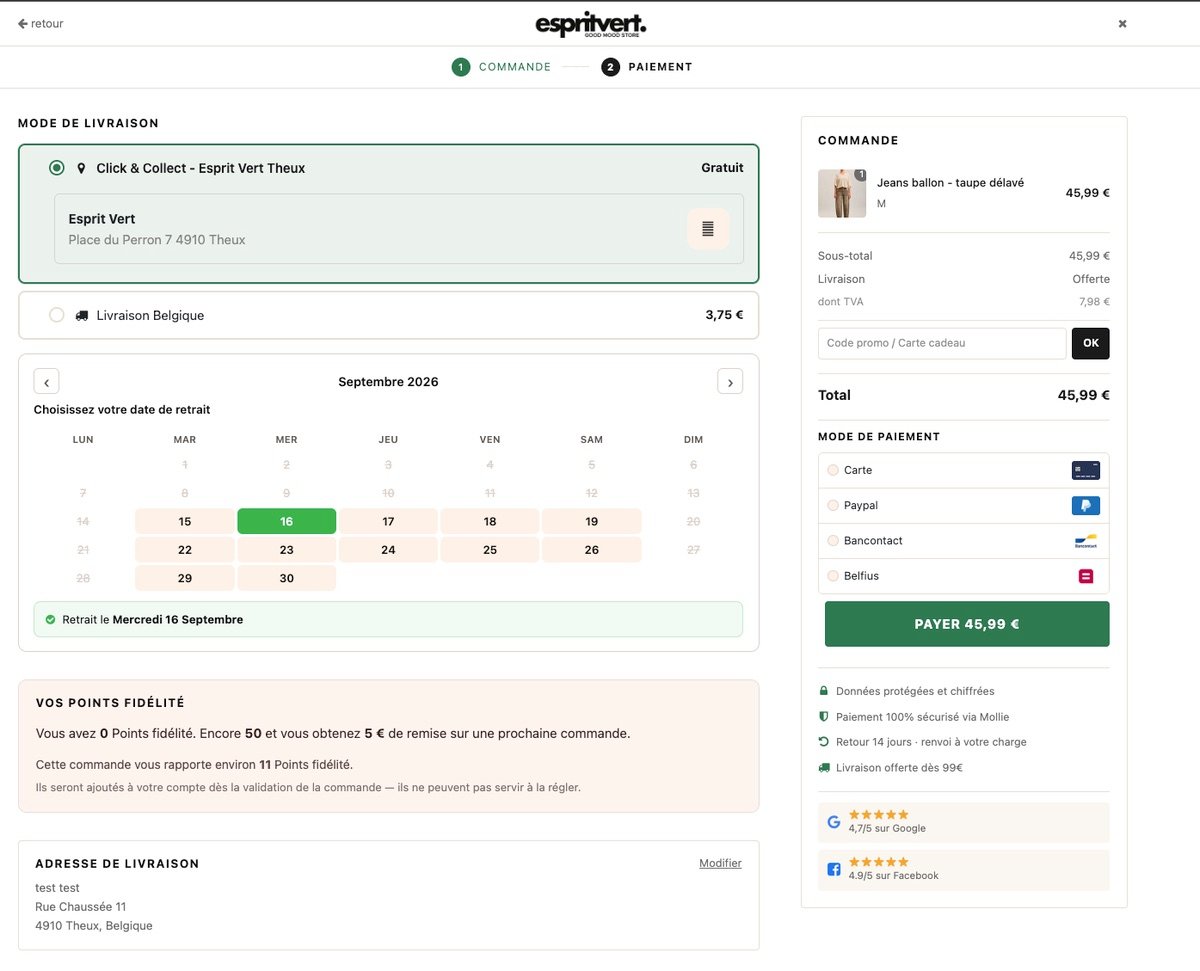Screen dimensions: 1200x971
Task: Click the truck icon beside Livraison offerte dès 99€
Action: point(824,768)
